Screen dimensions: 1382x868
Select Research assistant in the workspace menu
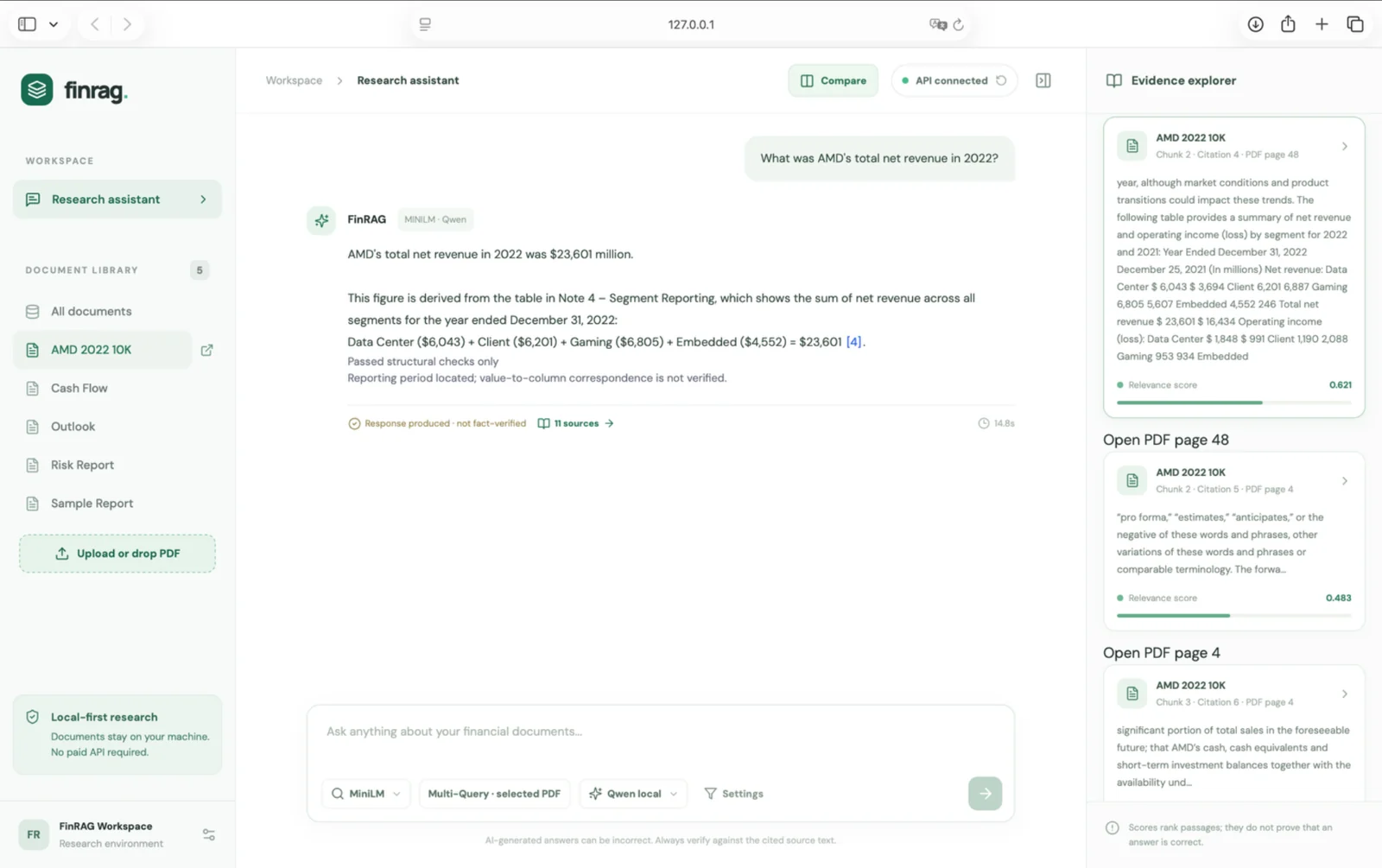click(117, 200)
